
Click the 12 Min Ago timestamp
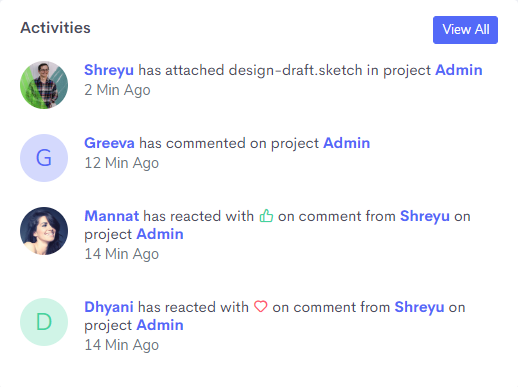click(x=122, y=163)
